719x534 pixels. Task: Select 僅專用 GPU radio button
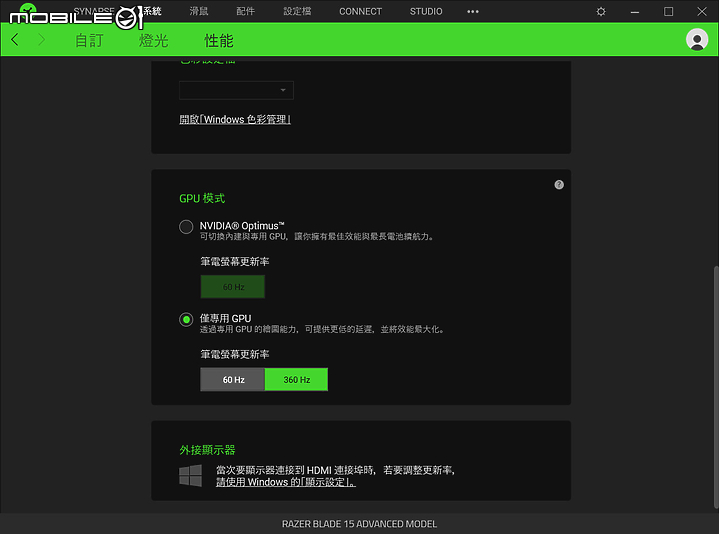point(186,319)
